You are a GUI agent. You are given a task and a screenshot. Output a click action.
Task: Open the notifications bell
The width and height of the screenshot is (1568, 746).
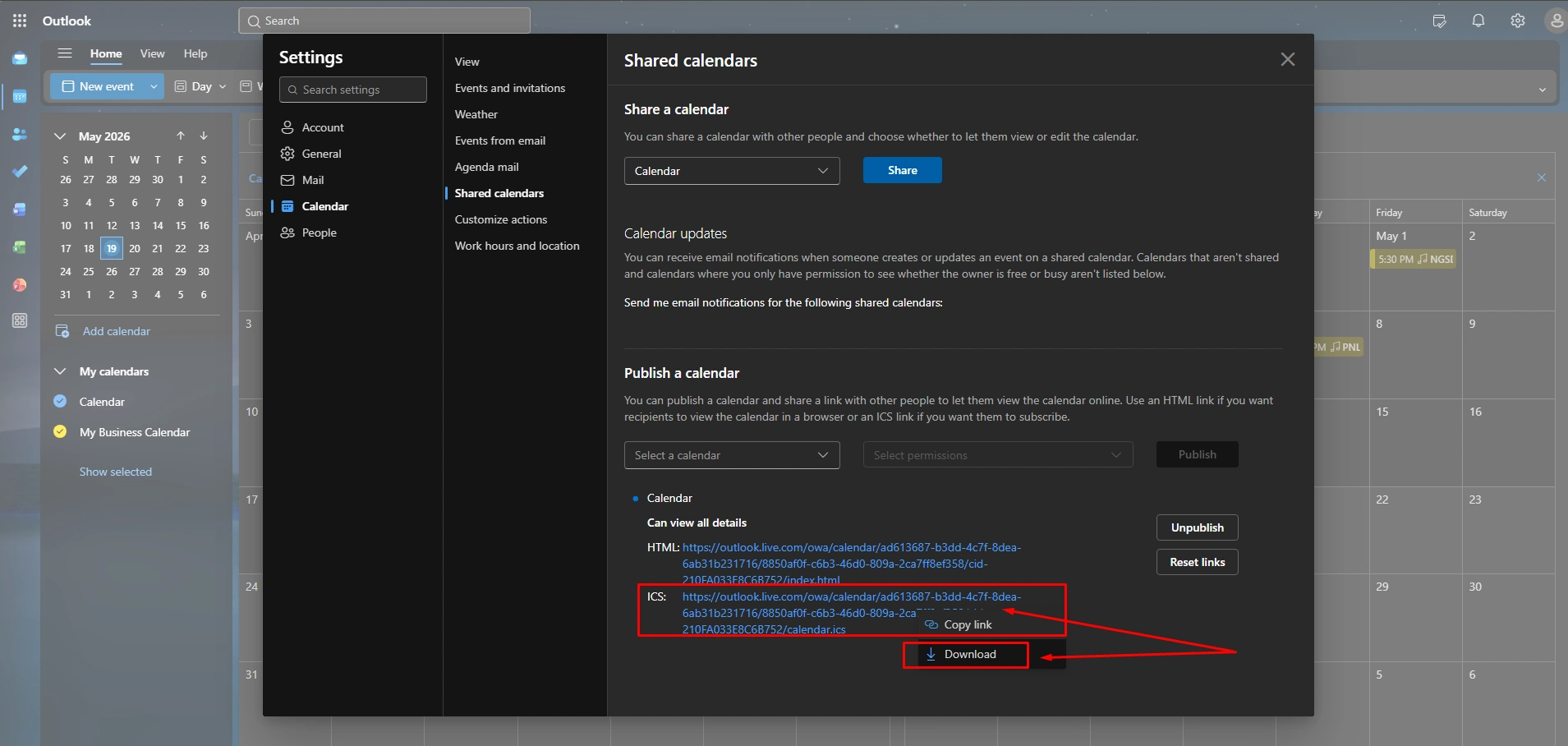[1478, 21]
